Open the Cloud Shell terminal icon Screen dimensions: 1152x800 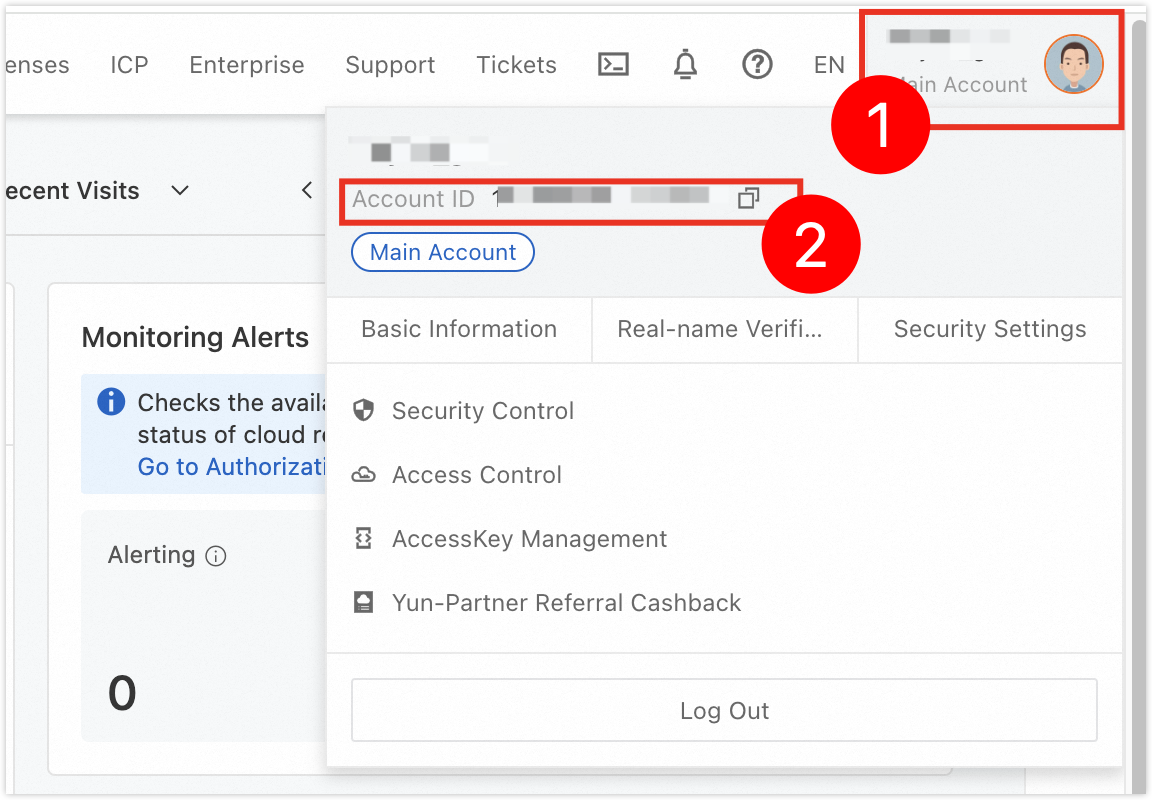tap(613, 65)
